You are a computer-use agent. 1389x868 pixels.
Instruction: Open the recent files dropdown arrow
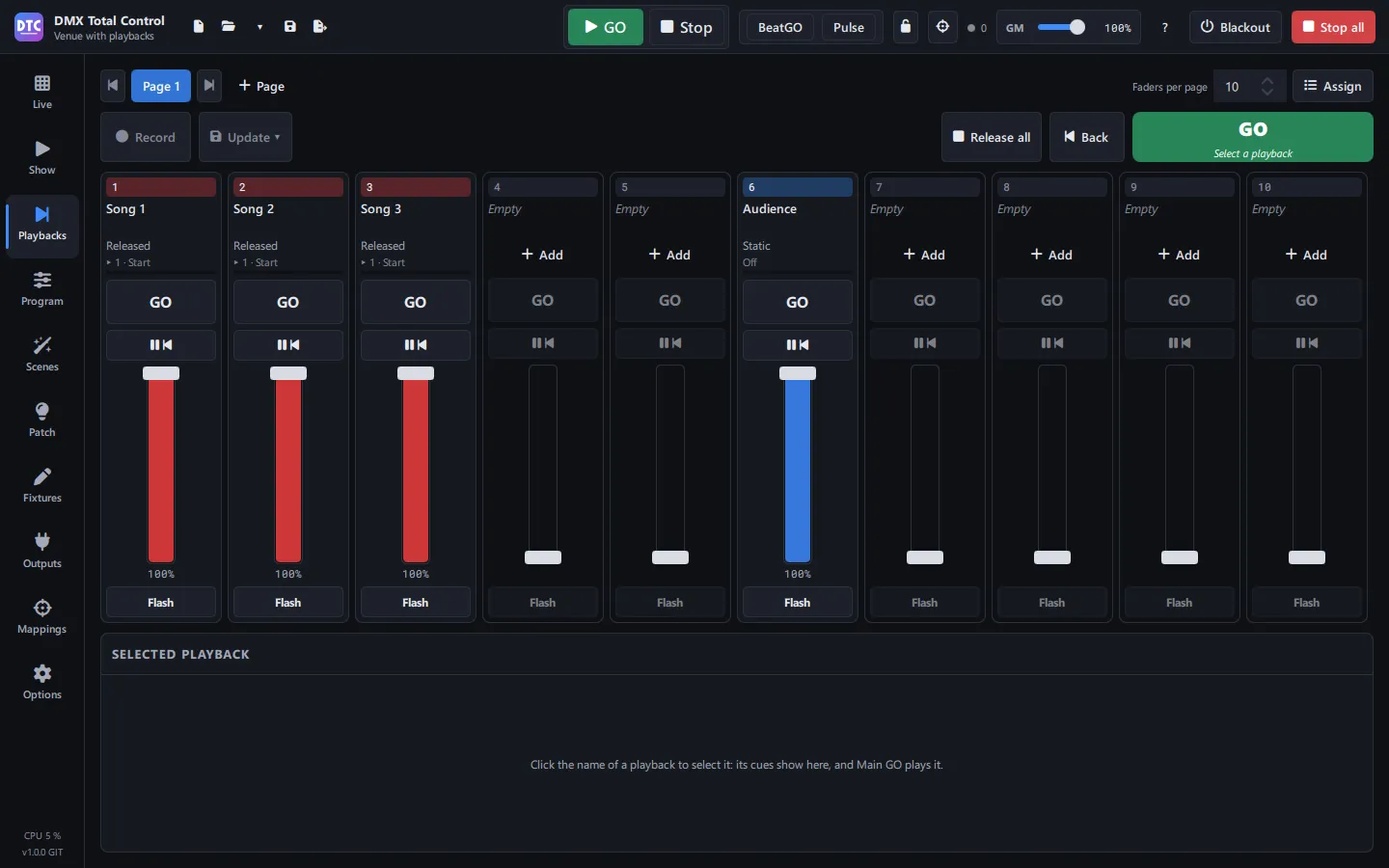point(259,27)
